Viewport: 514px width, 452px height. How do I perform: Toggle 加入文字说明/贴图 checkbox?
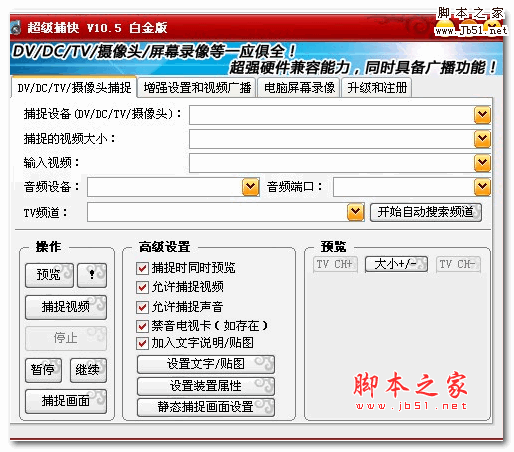point(142,343)
